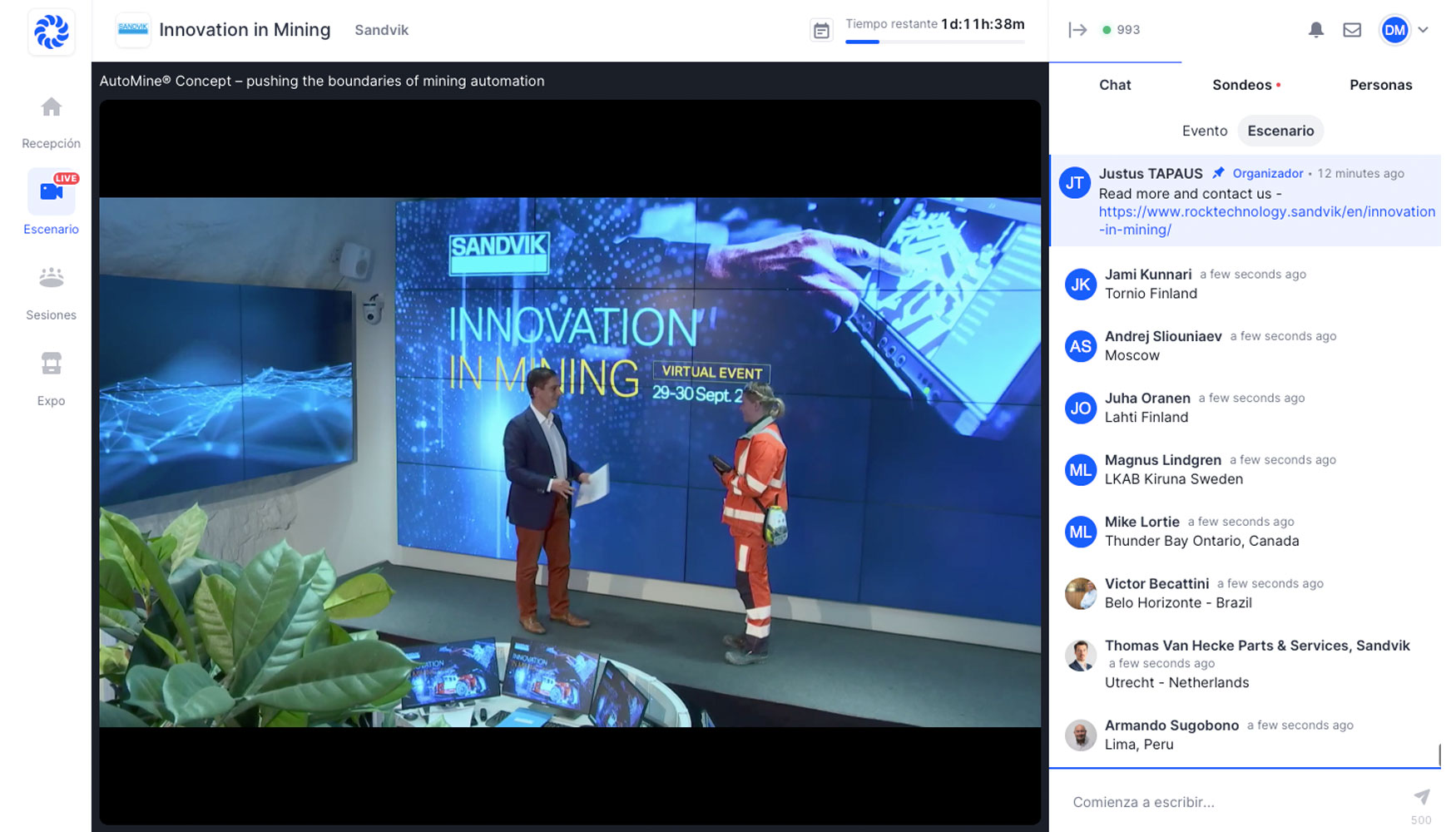Switch to the Chat tab
Screen dimensions: 1456x832
click(1115, 85)
